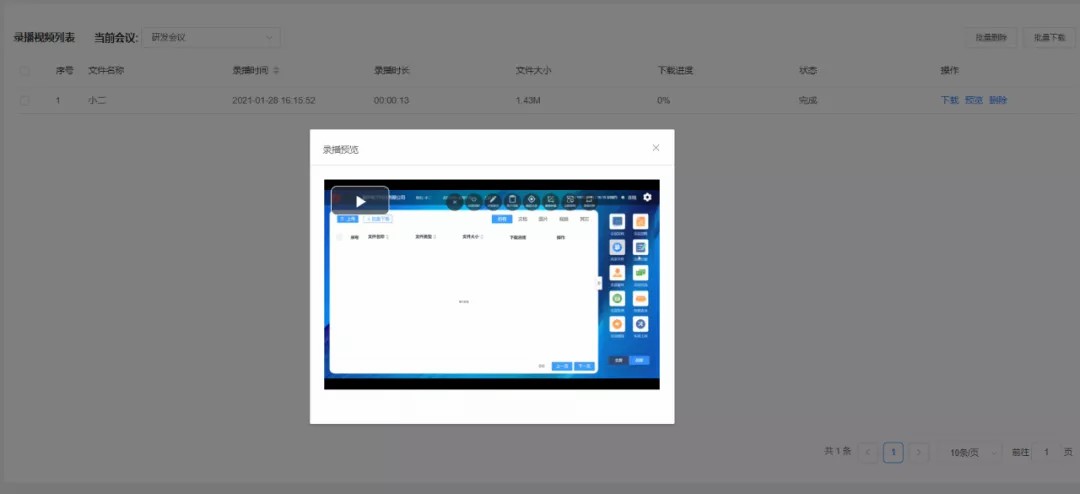Click 预览 link for 小二 recording
Image resolution: width=1080 pixels, height=494 pixels.
pyautogui.click(x=973, y=101)
